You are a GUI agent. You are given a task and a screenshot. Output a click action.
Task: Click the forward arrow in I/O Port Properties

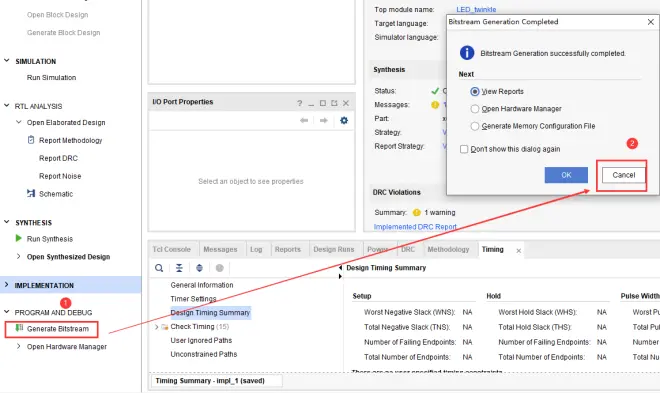click(x=323, y=120)
